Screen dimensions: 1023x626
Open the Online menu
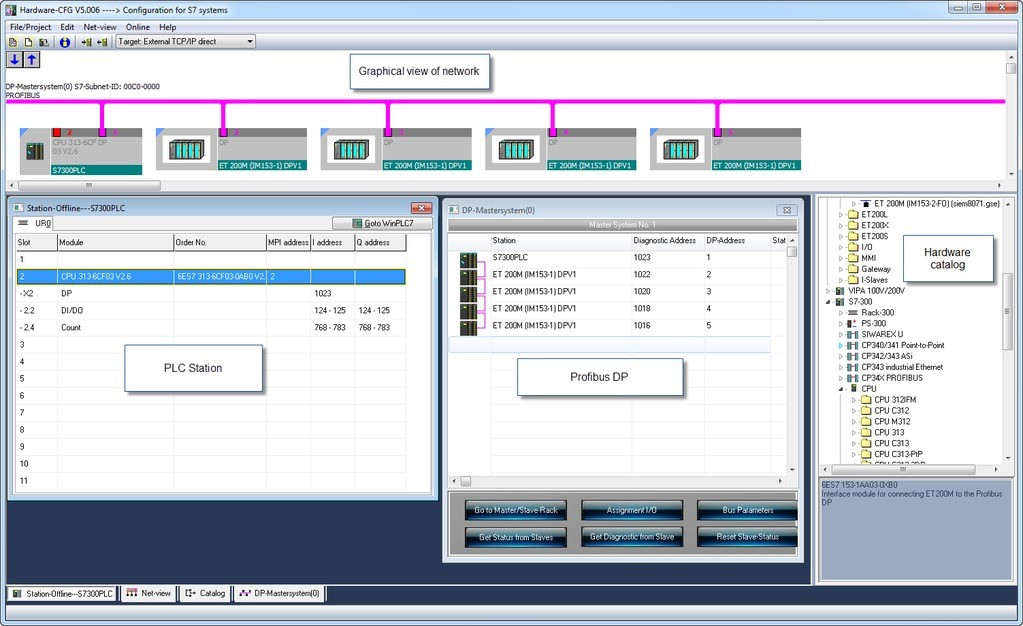point(138,27)
